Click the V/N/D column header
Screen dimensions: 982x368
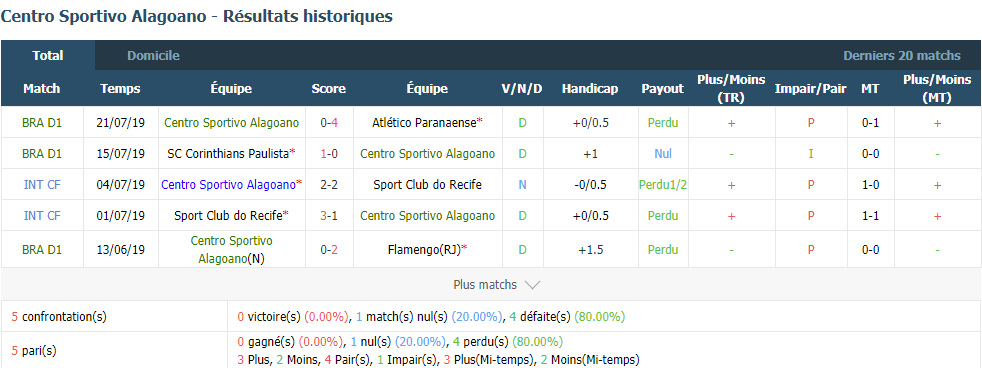click(522, 89)
